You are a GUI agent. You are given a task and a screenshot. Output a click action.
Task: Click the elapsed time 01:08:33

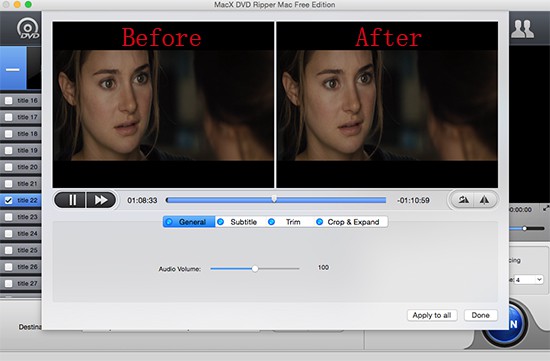[x=142, y=200]
